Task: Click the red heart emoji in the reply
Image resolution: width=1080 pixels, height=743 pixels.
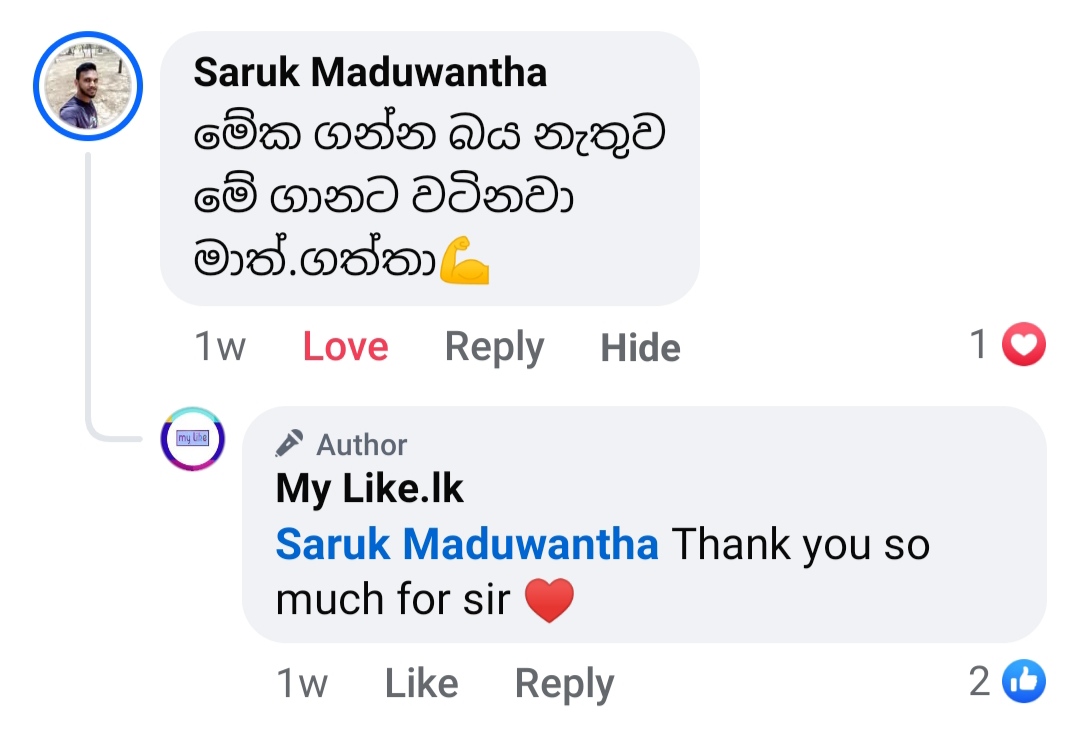Action: click(549, 601)
